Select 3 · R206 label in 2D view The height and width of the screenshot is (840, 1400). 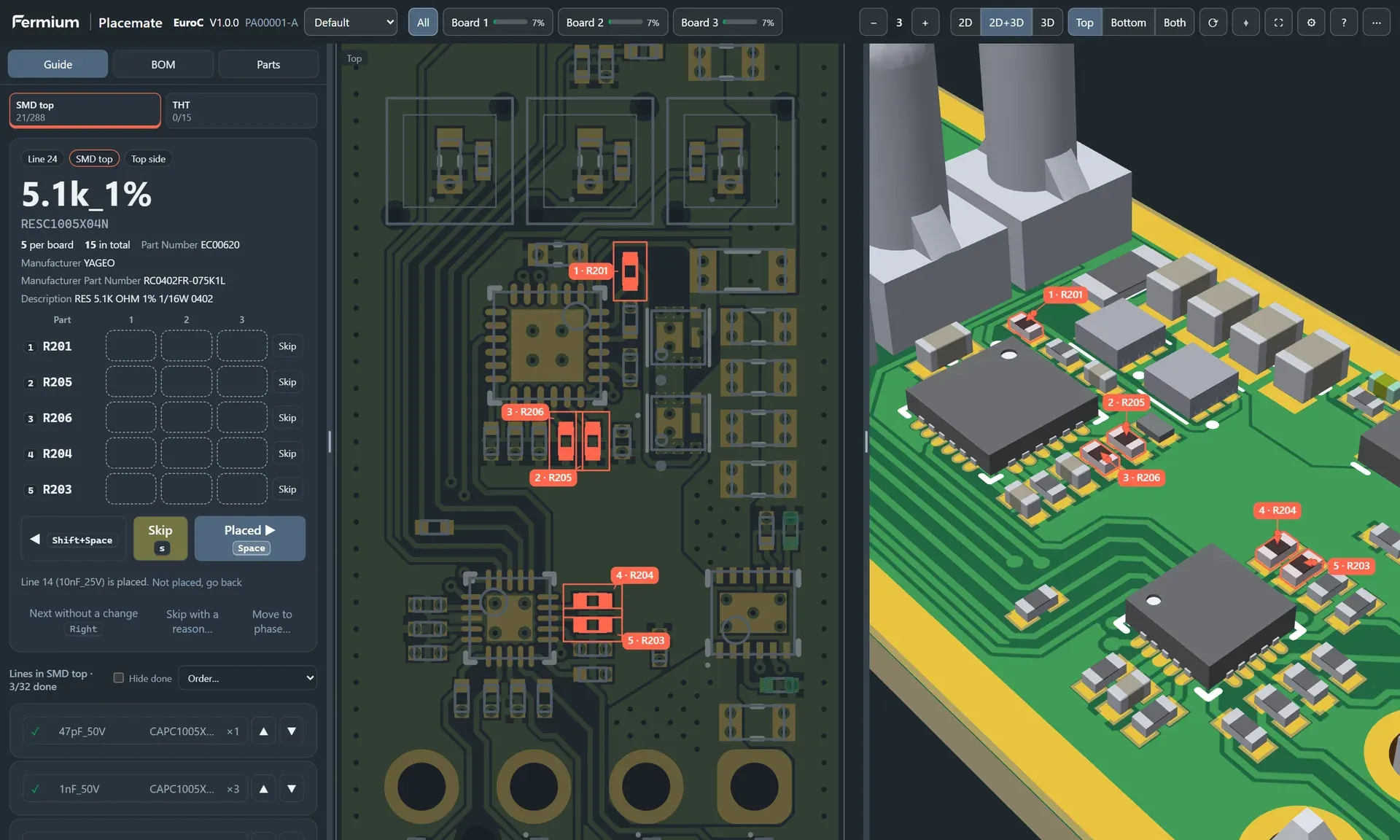coord(526,412)
